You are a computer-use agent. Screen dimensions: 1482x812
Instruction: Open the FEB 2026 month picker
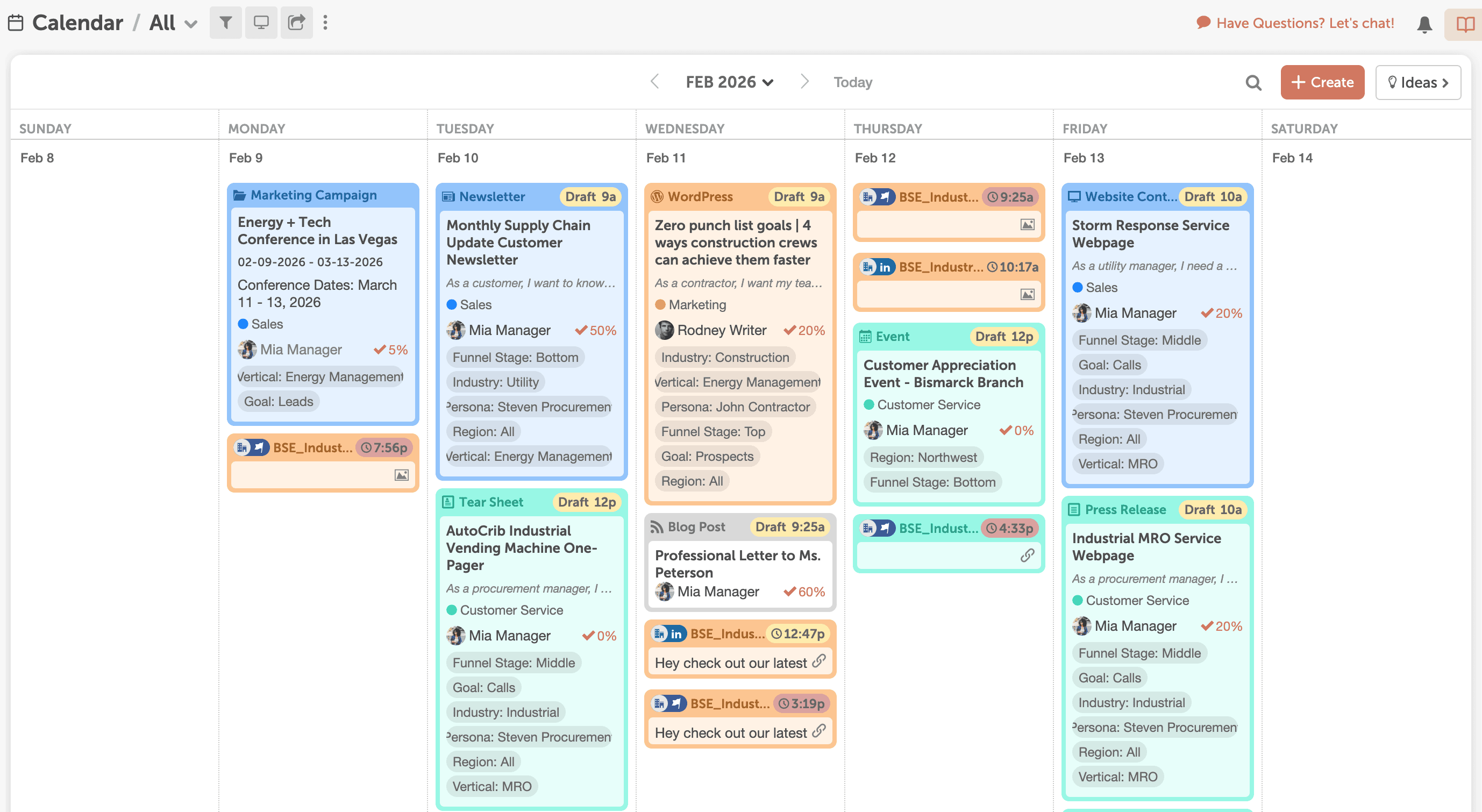[730, 82]
